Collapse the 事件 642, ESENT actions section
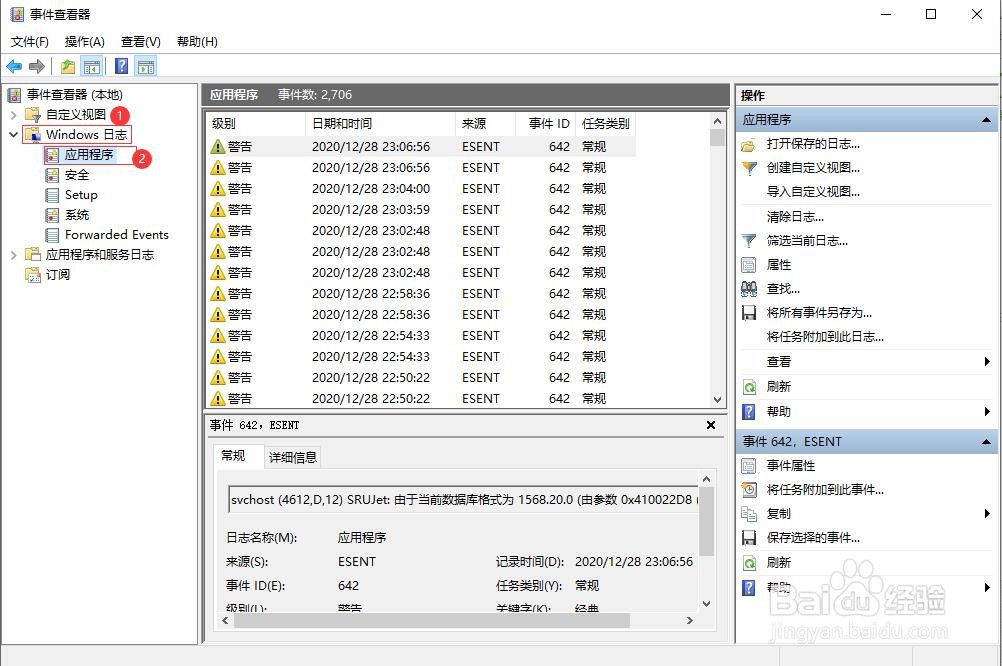Screen dimensions: 1002x666 tap(984, 441)
